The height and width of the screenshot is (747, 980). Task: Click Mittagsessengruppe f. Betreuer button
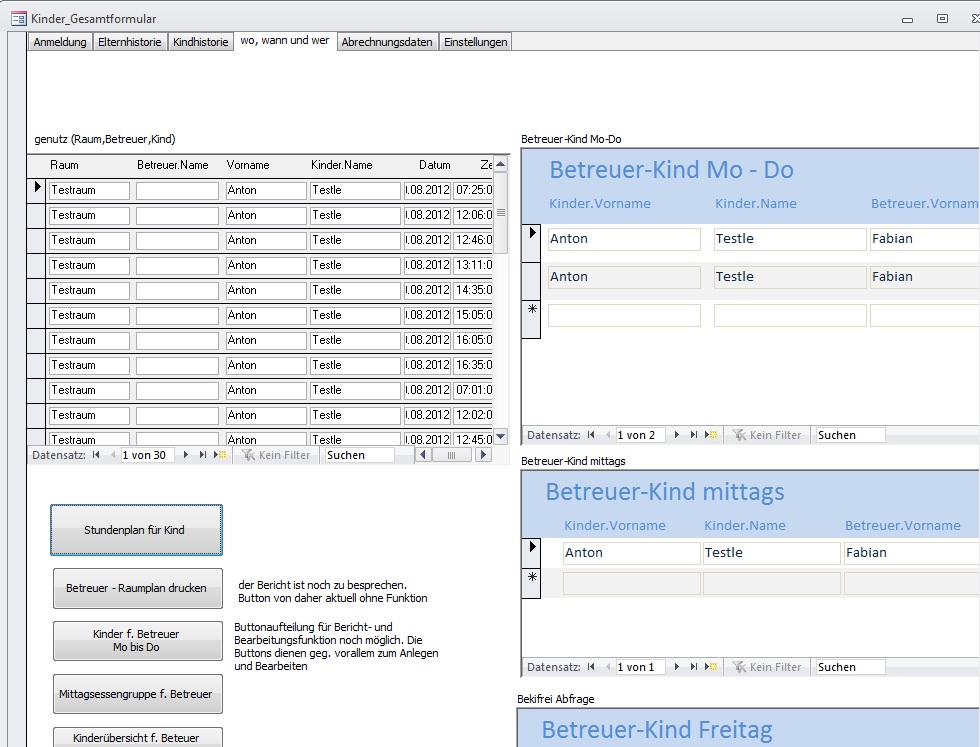[x=137, y=693]
